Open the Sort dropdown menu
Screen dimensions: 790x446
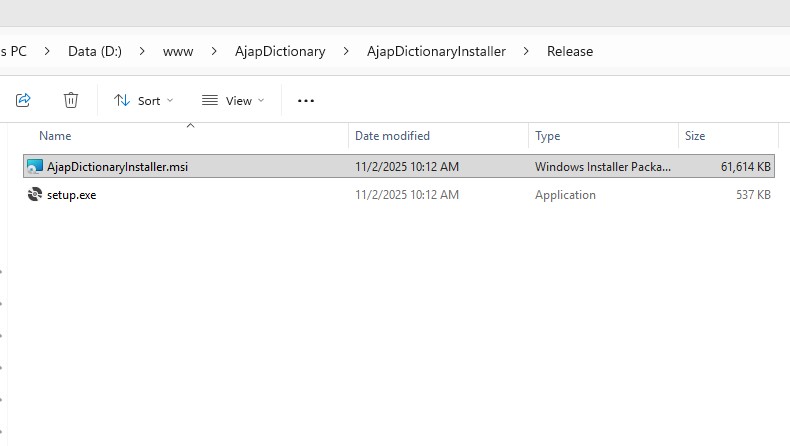(144, 100)
